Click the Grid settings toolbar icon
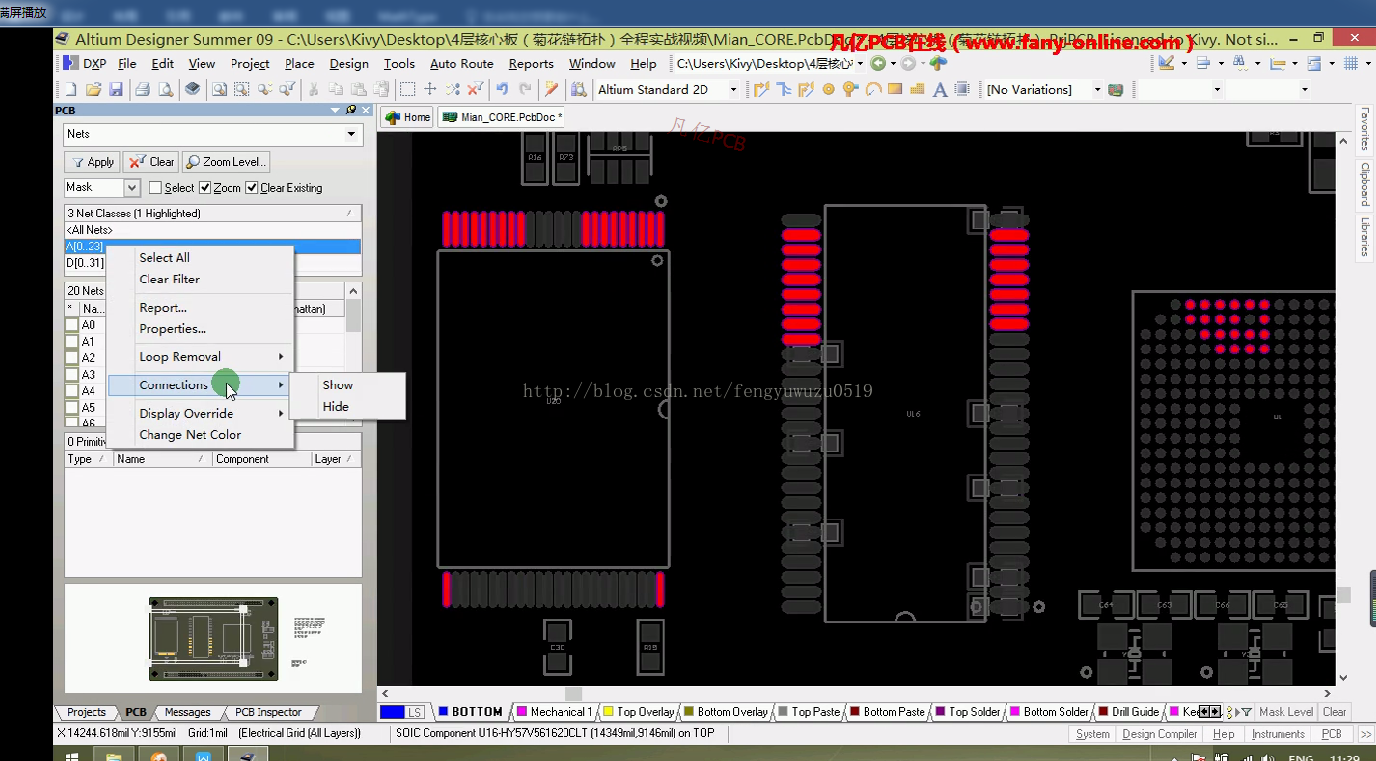 [1351, 63]
